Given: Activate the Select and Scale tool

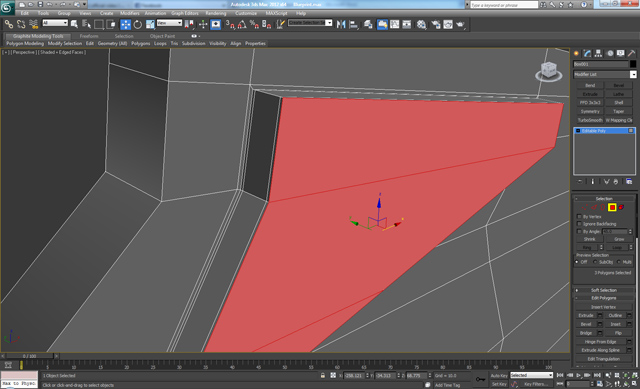Looking at the screenshot, I should 150,24.
